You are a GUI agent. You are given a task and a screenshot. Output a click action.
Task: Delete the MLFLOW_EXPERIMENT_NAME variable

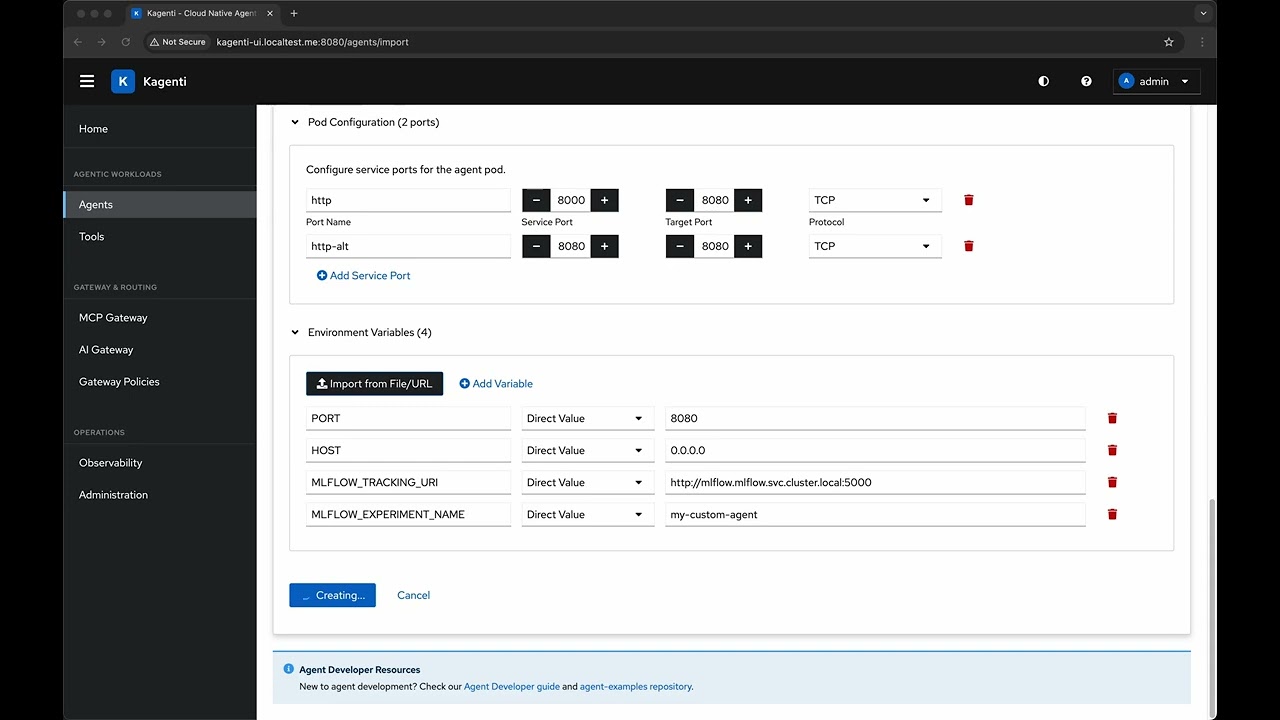pos(1112,514)
